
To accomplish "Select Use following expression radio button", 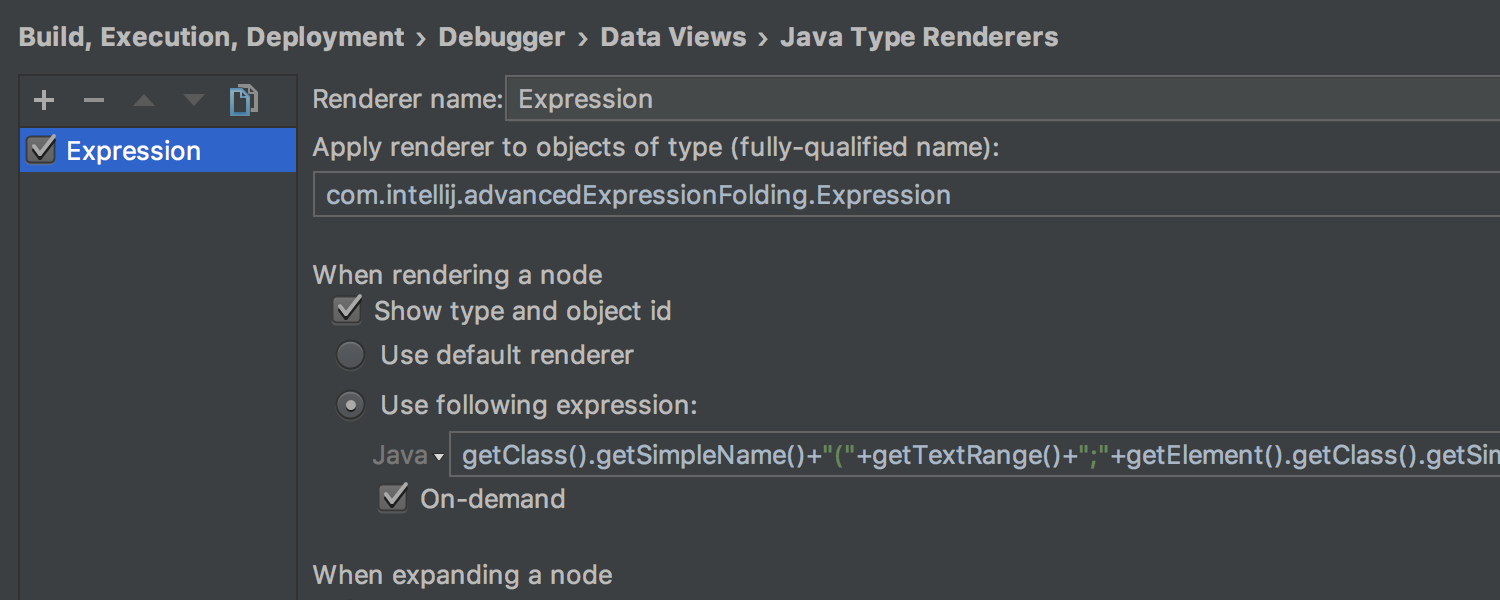I will pyautogui.click(x=350, y=405).
